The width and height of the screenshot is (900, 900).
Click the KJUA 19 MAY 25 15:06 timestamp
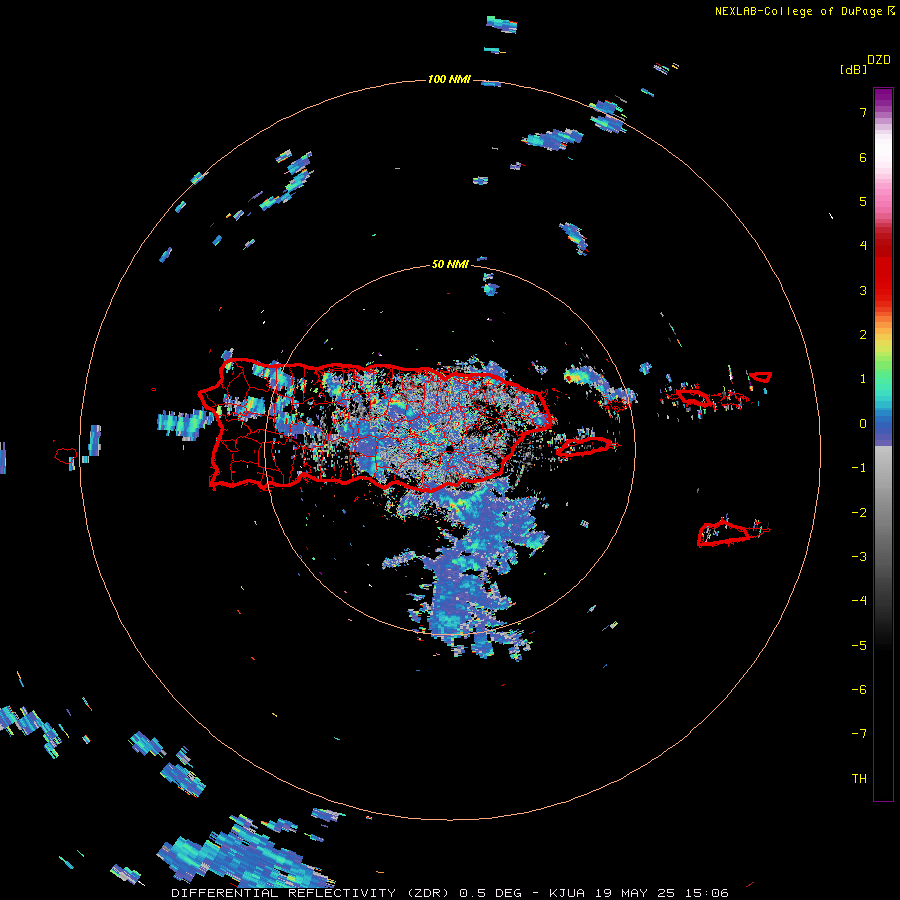pos(639,893)
